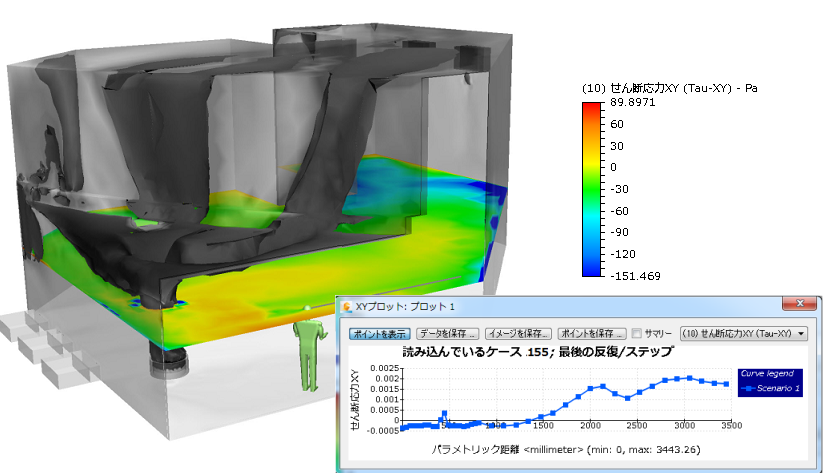This screenshot has height=474, width=824.
Task: Close the XYプロット window
Action: point(800,303)
